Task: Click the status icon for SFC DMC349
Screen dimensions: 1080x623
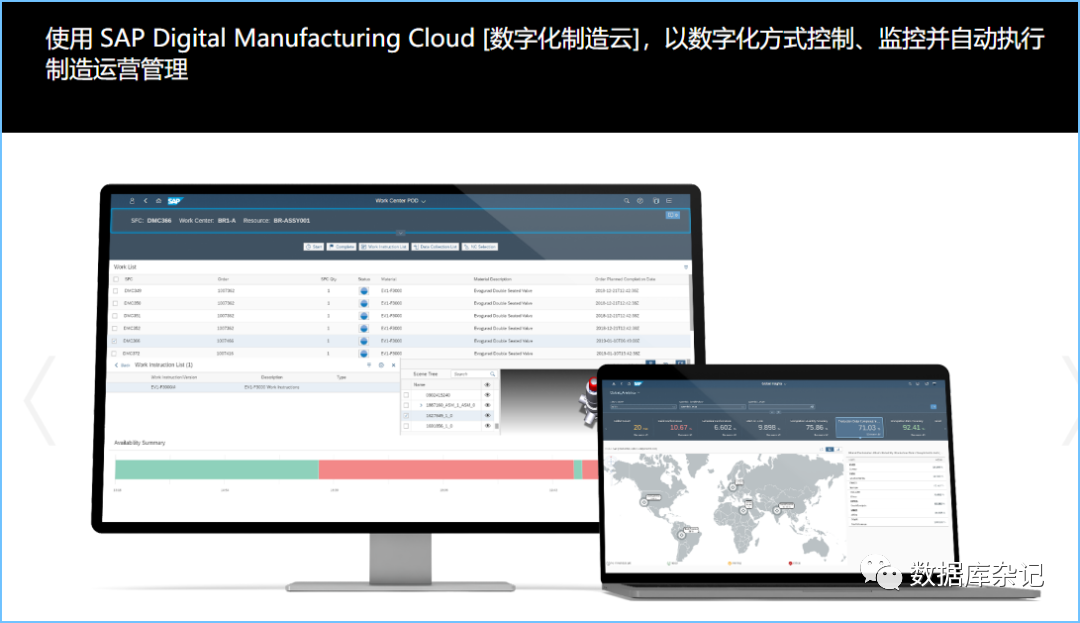Action: point(364,291)
